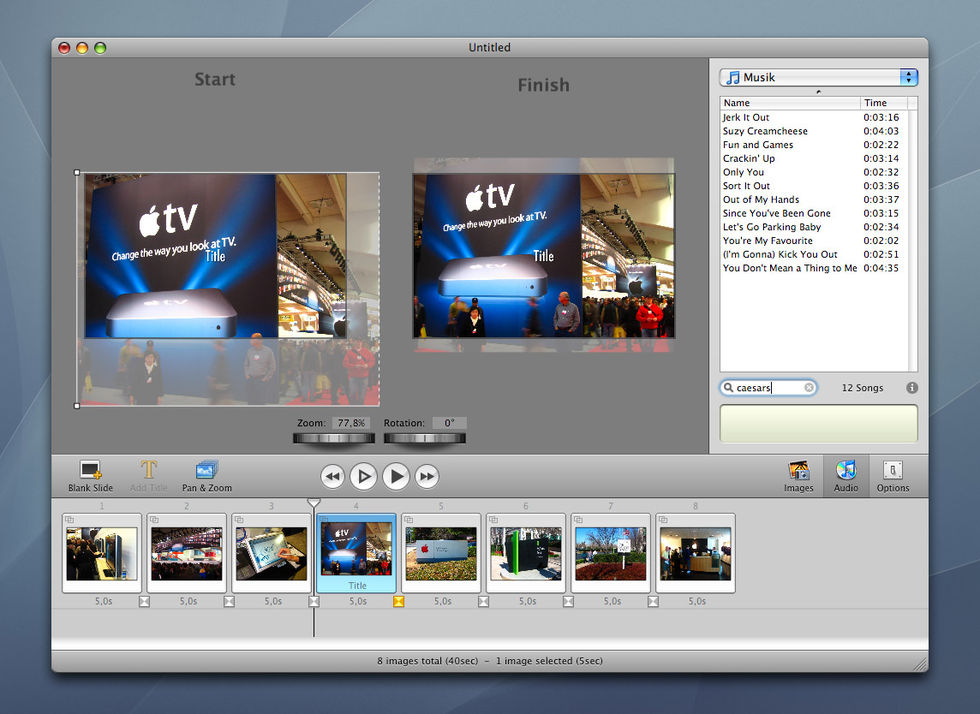
Task: Click the Zoom thumbwheel slider
Action: [333, 438]
